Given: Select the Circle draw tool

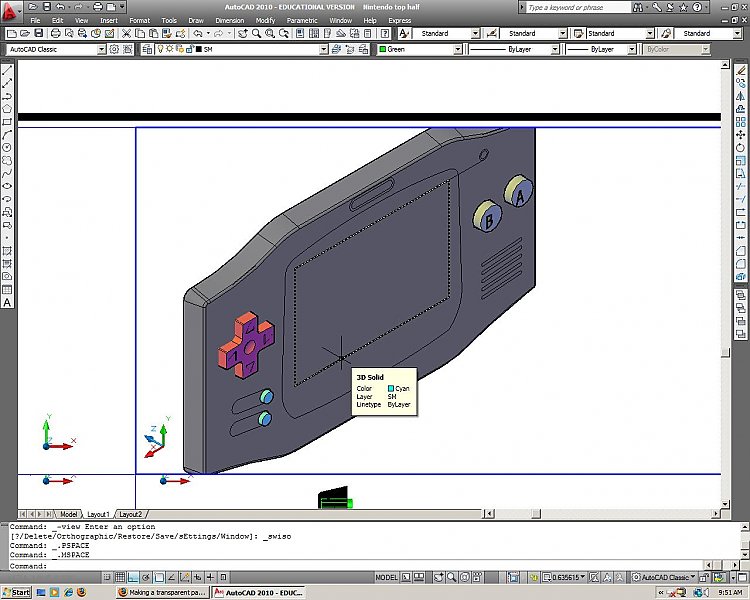Looking at the screenshot, I should click(7, 148).
